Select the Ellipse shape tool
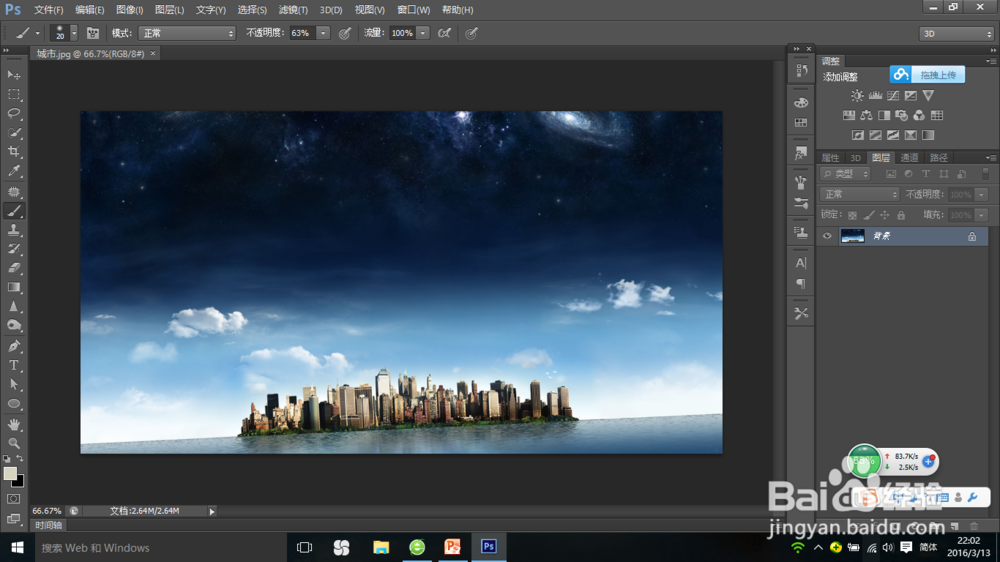Image resolution: width=1000 pixels, height=562 pixels. [x=14, y=404]
